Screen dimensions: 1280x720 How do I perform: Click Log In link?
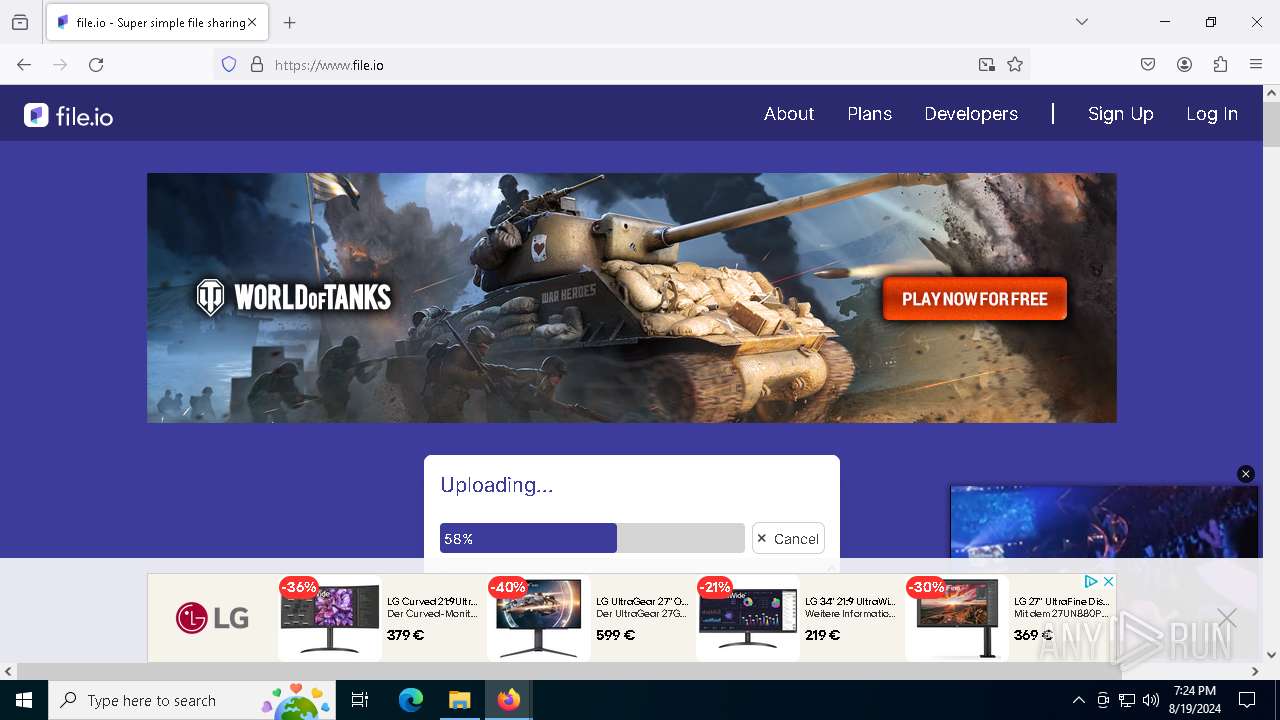[1212, 114]
